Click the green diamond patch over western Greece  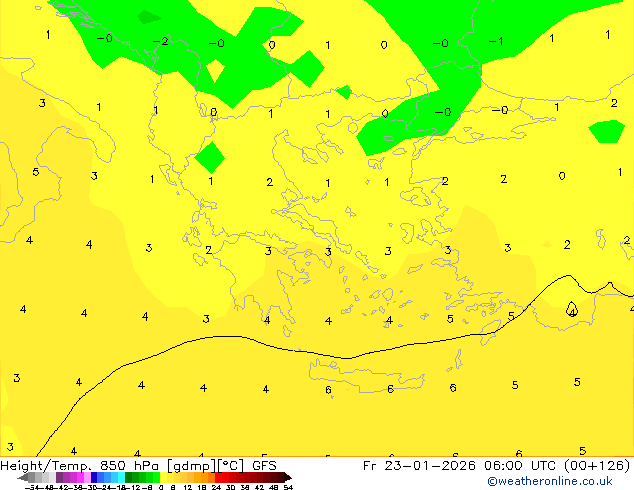(209, 157)
